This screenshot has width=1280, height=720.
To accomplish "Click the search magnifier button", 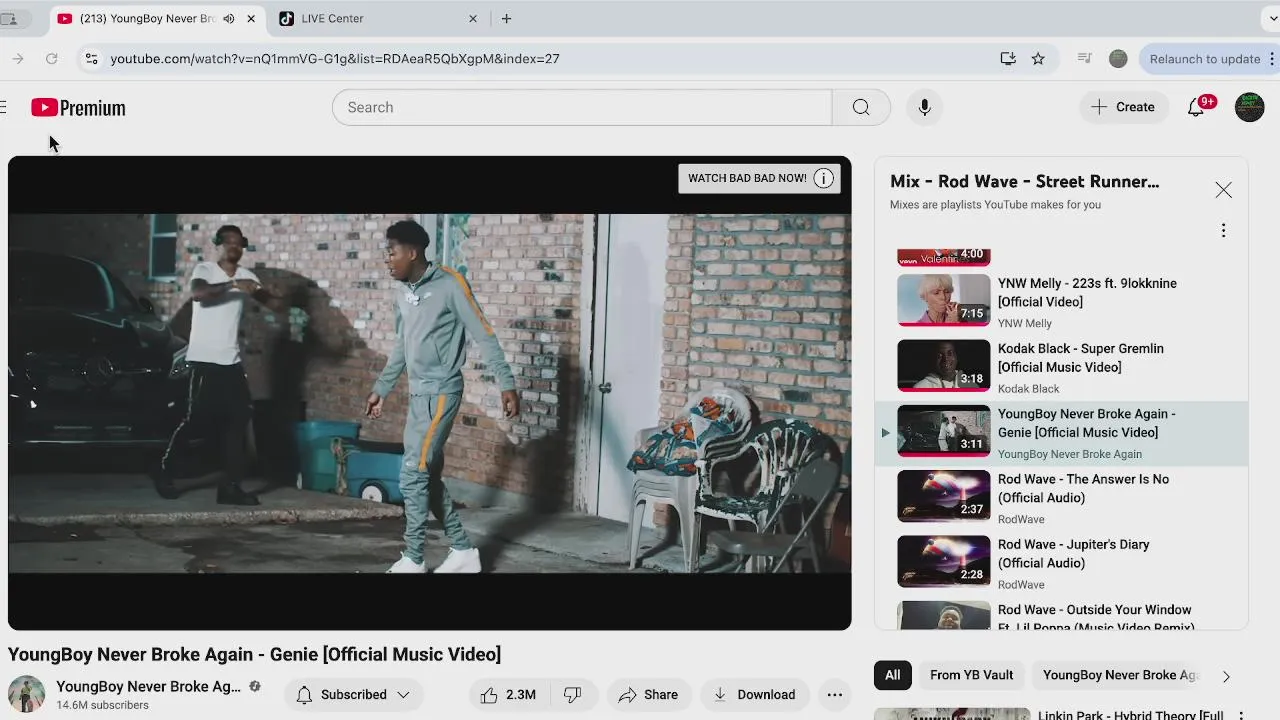I will coord(861,107).
